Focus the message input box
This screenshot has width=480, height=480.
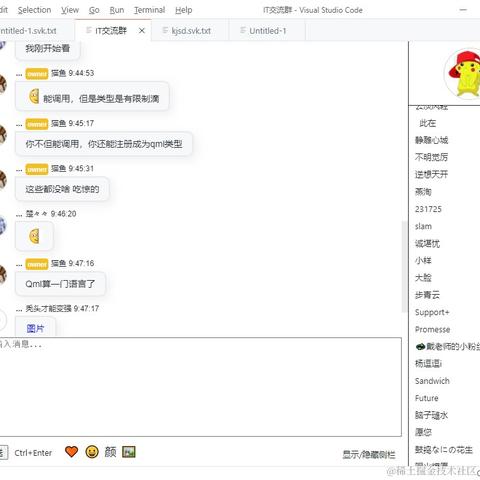[200, 387]
